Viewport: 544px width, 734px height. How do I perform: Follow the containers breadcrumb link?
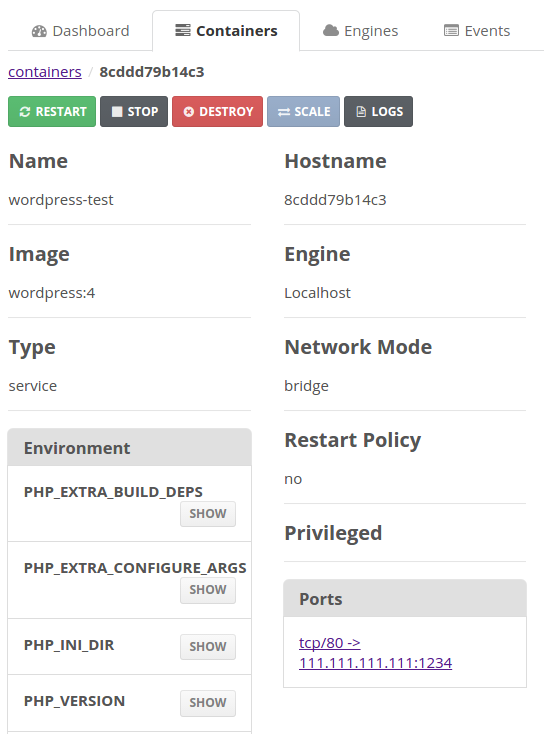(45, 72)
